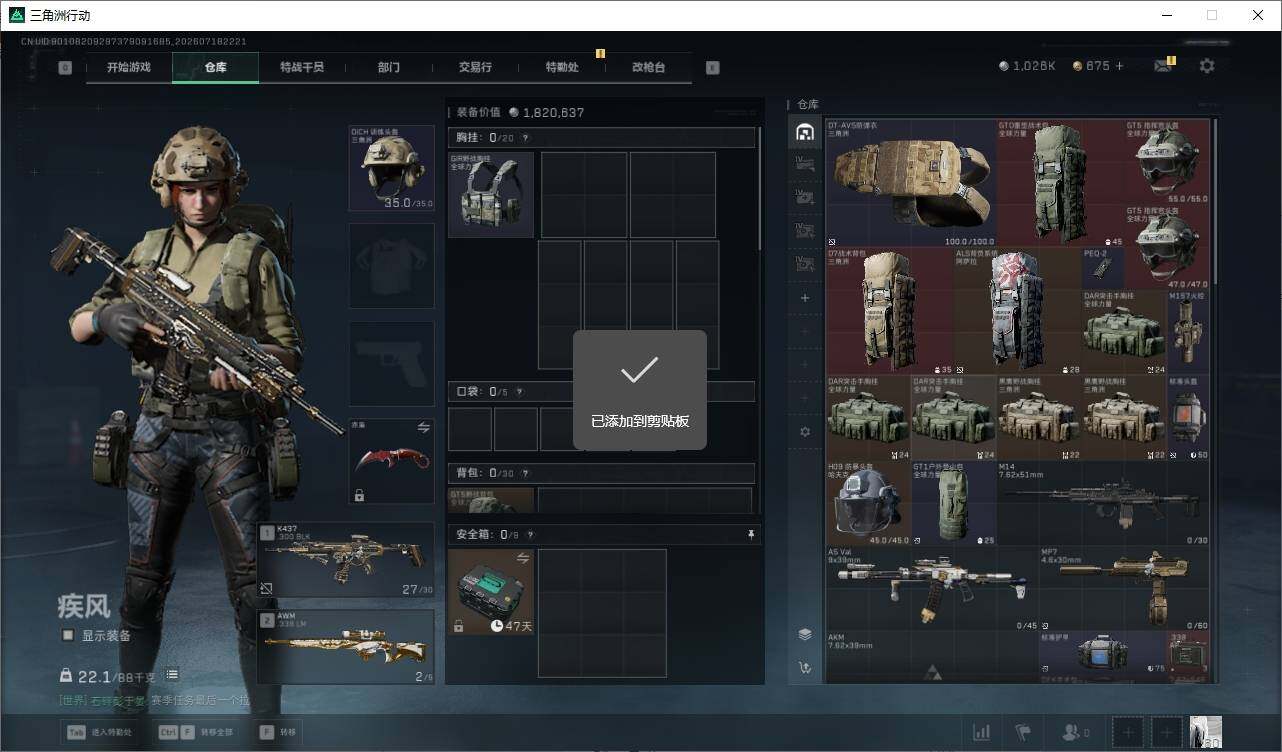The height and width of the screenshot is (752, 1282).
Task: Click the Tab 进入特勤处 button
Action: (99, 732)
